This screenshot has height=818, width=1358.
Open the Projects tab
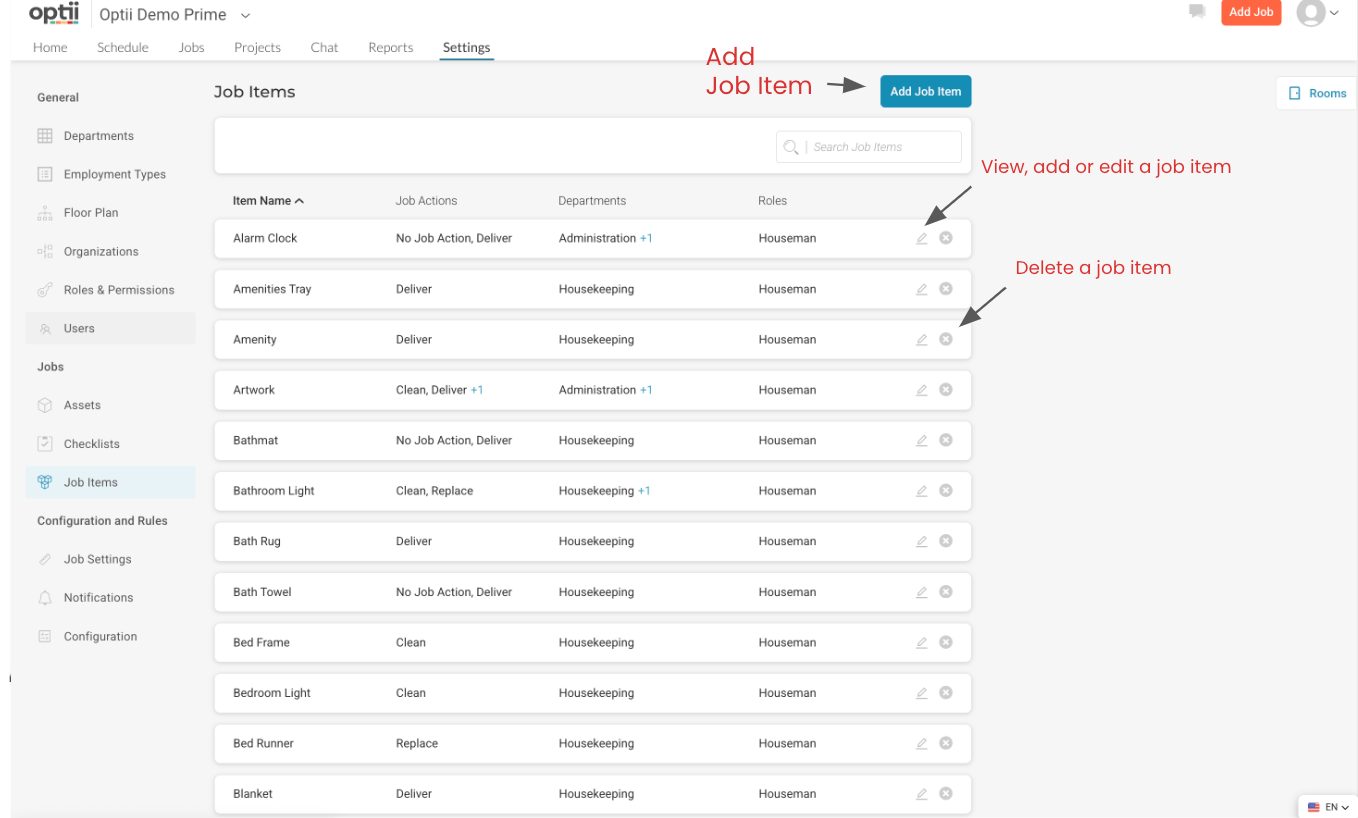click(257, 47)
